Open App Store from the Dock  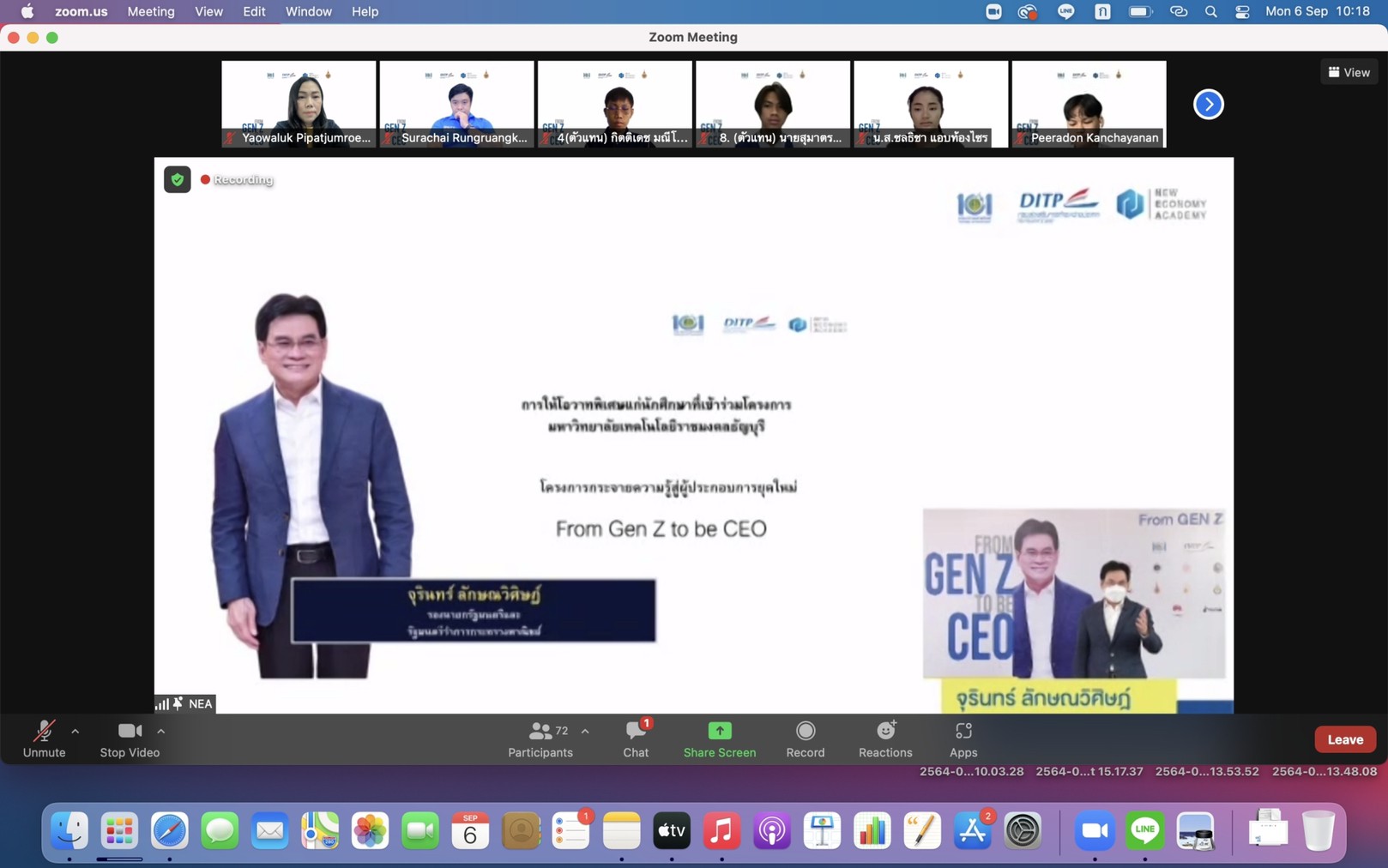click(973, 830)
